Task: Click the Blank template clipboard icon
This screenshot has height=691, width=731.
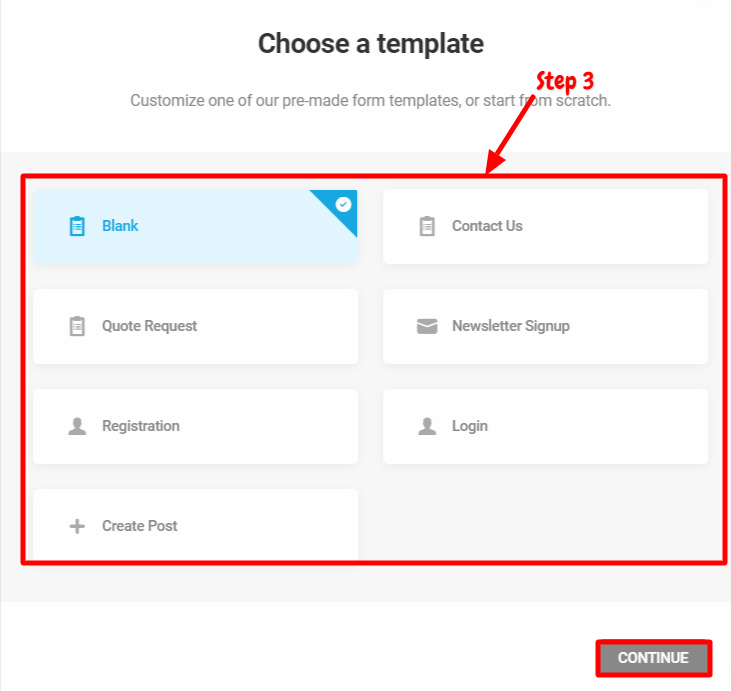Action: coord(77,226)
